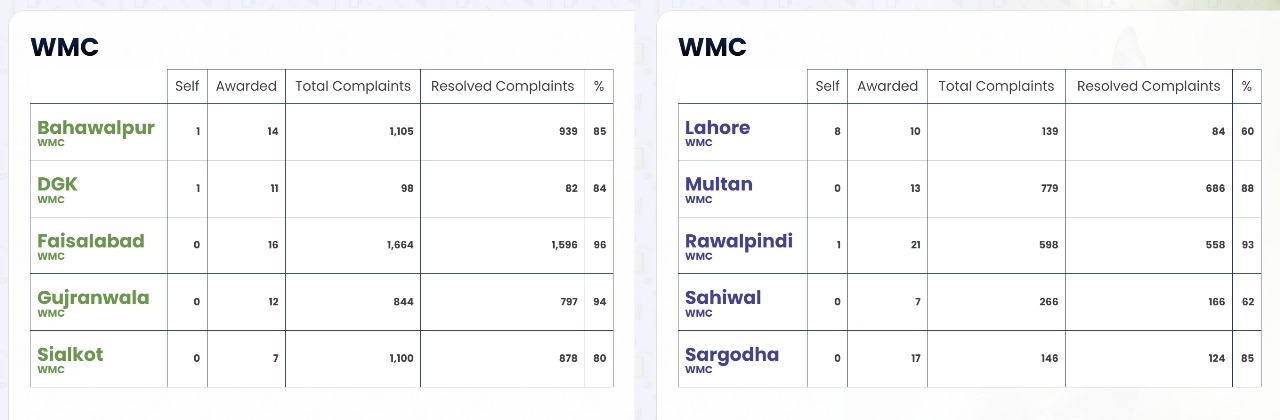
Task: Select Gujranwala's percentage value 94
Action: coord(599,302)
